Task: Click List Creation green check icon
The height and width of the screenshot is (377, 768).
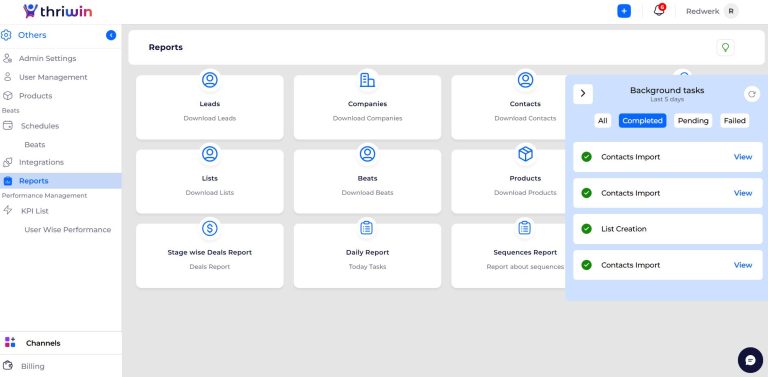Action: click(586, 229)
